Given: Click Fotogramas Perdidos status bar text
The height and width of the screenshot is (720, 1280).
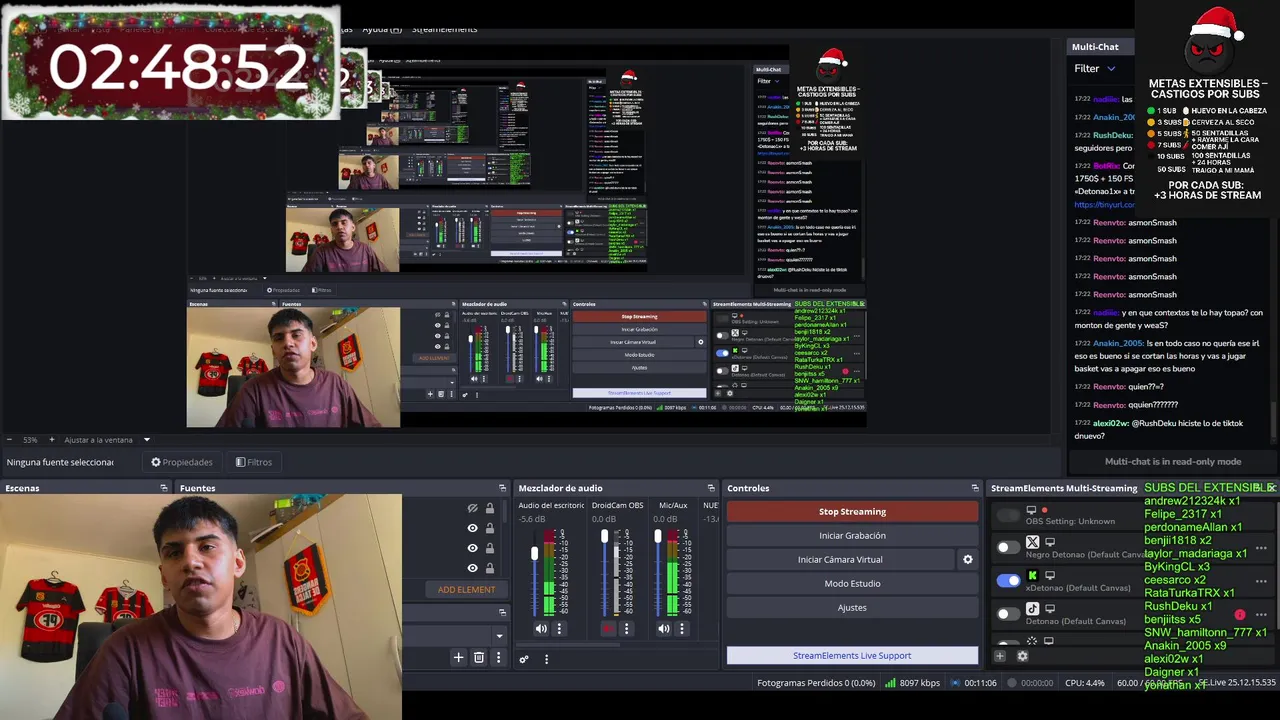Looking at the screenshot, I should click(816, 683).
